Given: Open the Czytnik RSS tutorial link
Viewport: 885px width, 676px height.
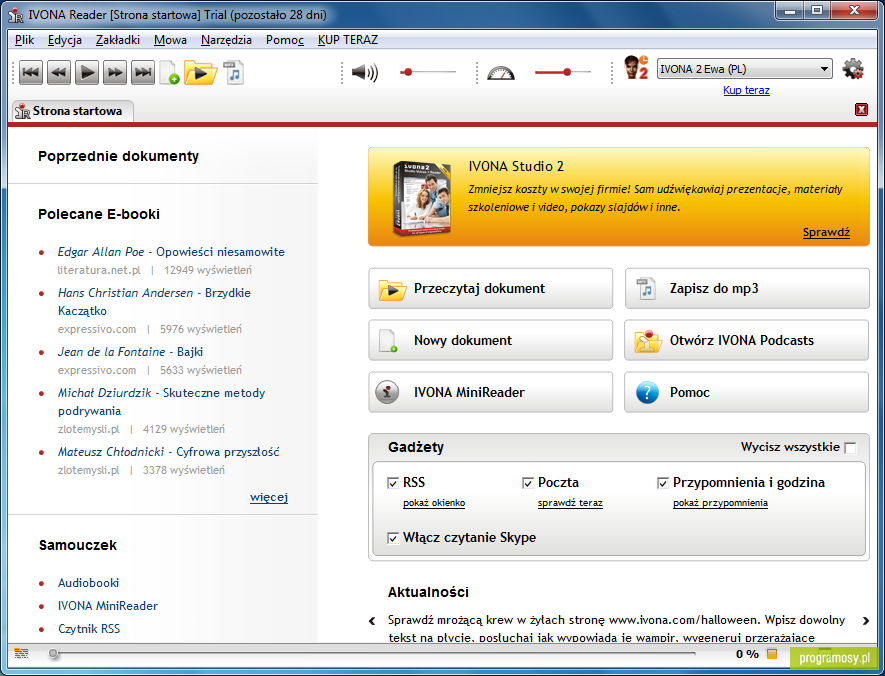Looking at the screenshot, I should 89,629.
